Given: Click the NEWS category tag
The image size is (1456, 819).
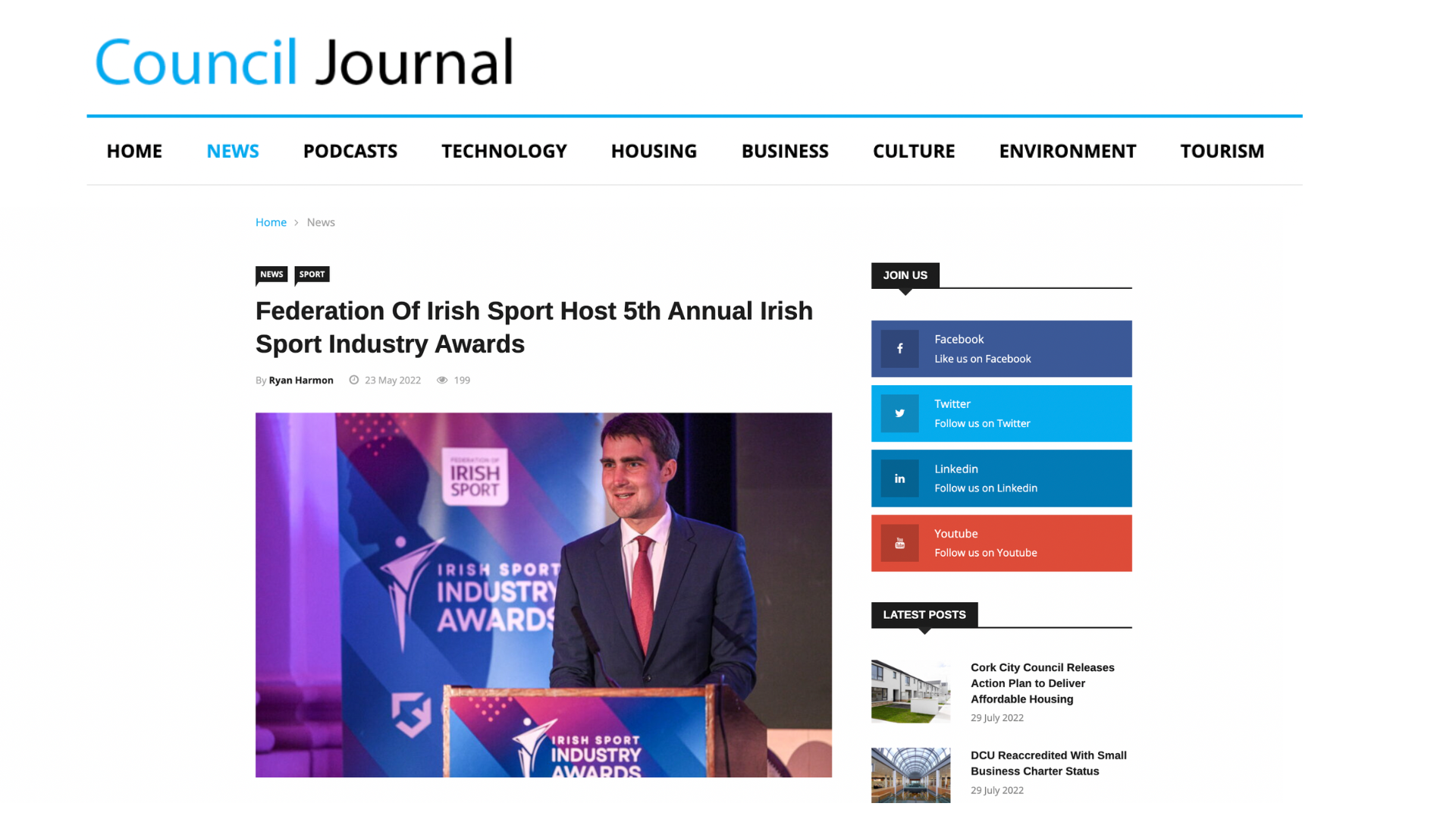Looking at the screenshot, I should pos(271,275).
